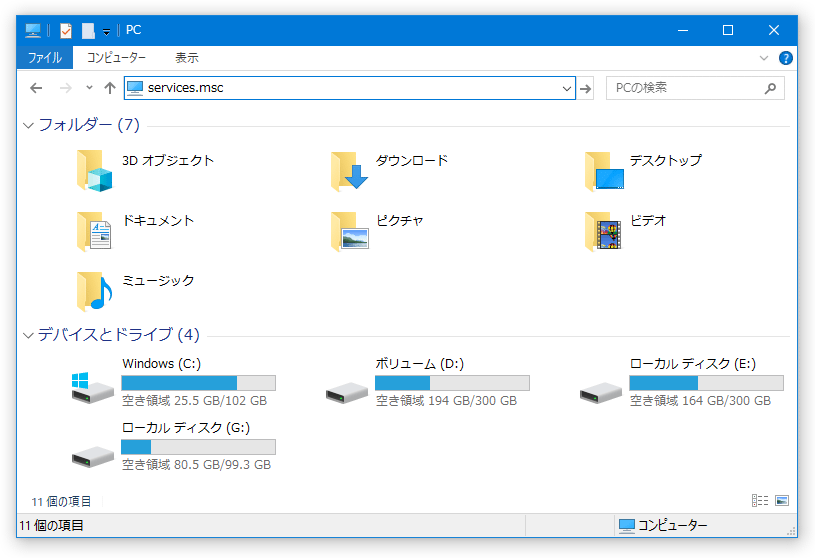Open the ファイル tab

pos(45,58)
